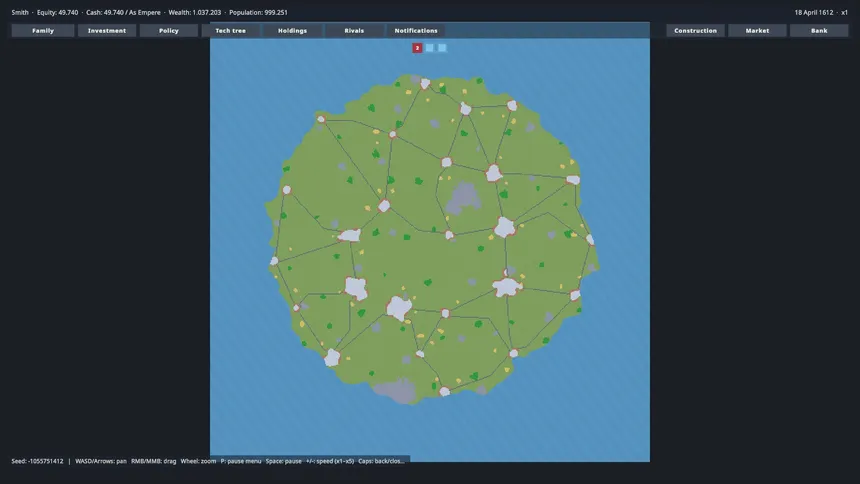Viewport: 860px width, 484px height.
Task: Switch to the Tech tree tab
Action: tap(231, 31)
